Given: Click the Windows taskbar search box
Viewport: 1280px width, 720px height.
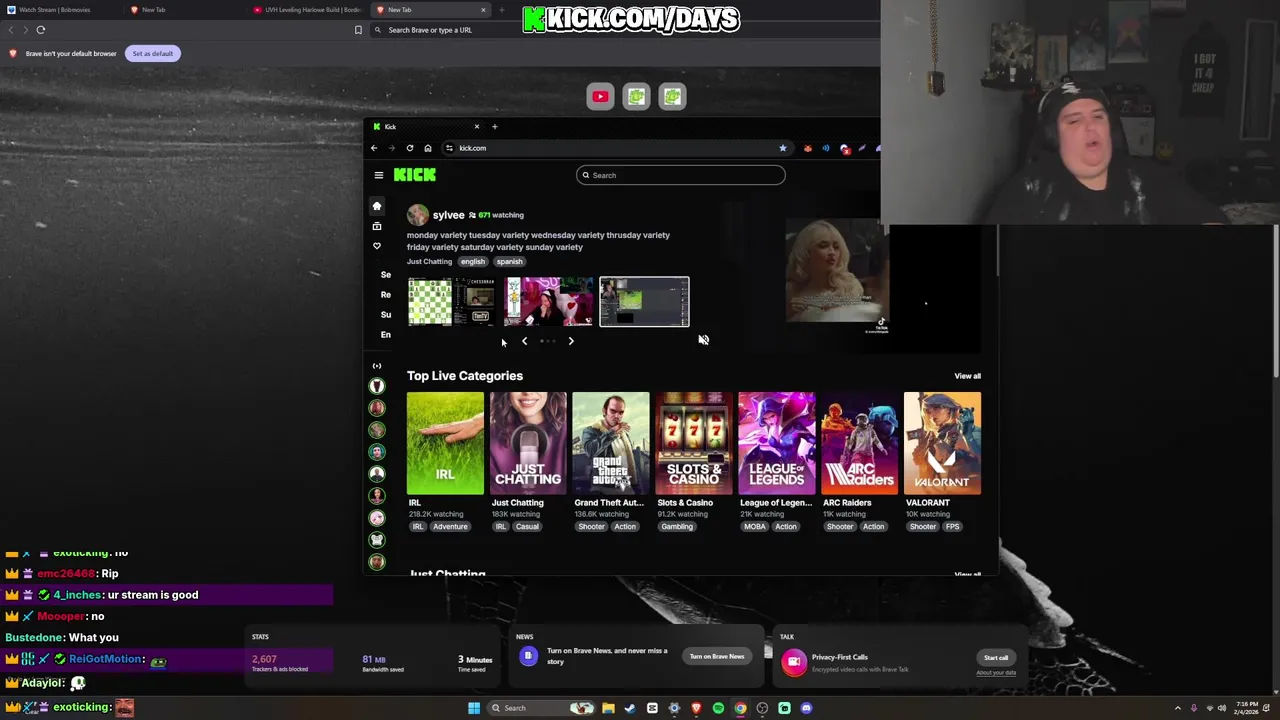Looking at the screenshot, I should click(541, 708).
